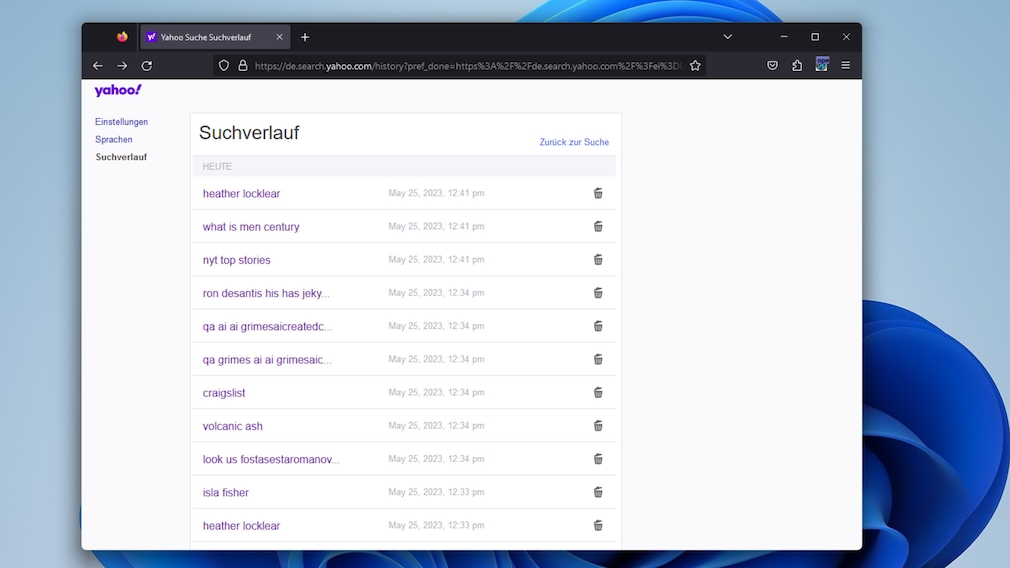This screenshot has width=1010, height=568.
Task: Expand the list all tabs dropdown arrow
Action: pos(727,37)
